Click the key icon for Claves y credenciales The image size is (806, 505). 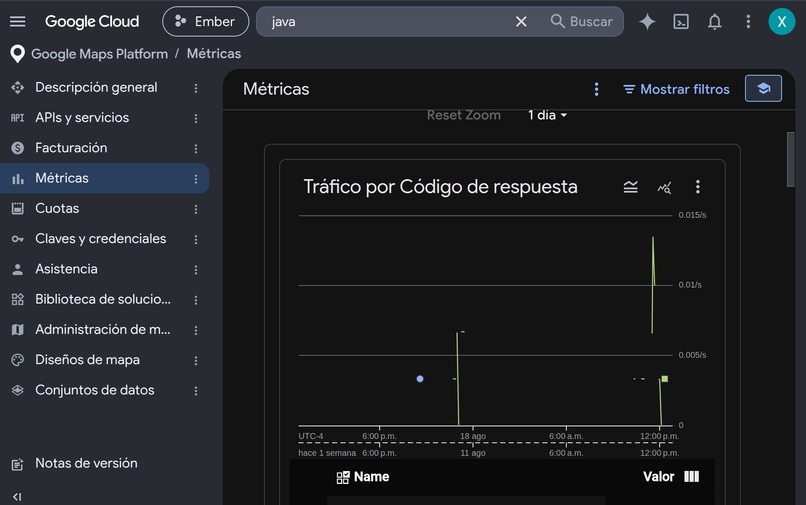[x=17, y=239]
